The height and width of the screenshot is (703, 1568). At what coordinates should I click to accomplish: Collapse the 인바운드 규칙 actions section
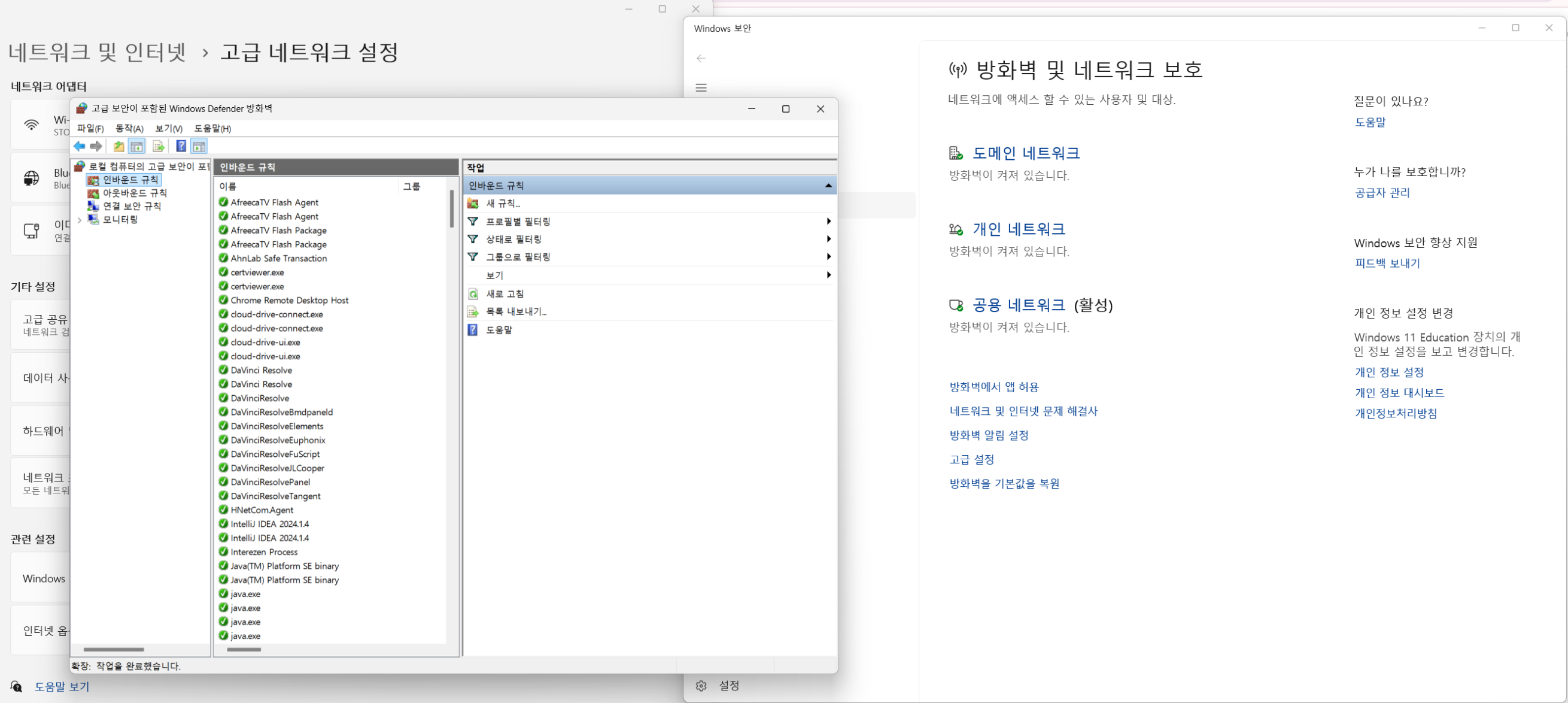pyautogui.click(x=828, y=186)
